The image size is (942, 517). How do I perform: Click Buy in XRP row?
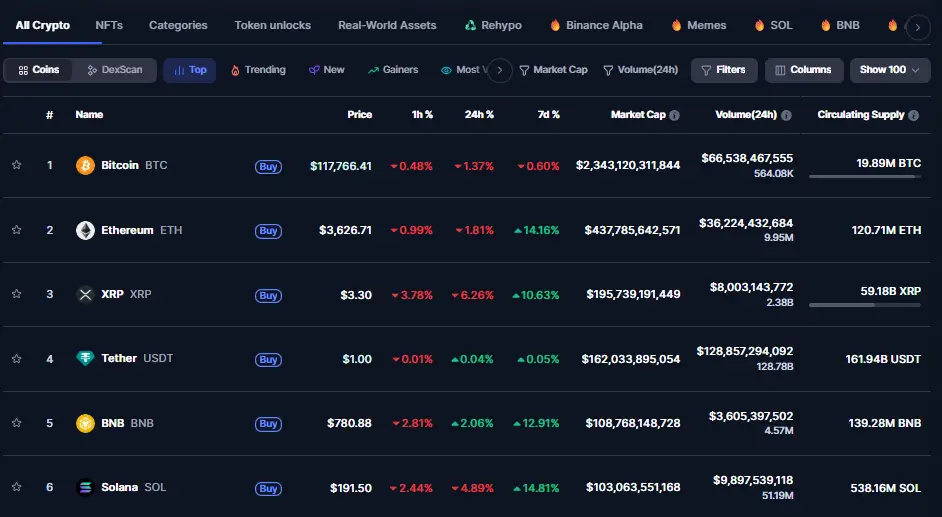click(x=268, y=295)
